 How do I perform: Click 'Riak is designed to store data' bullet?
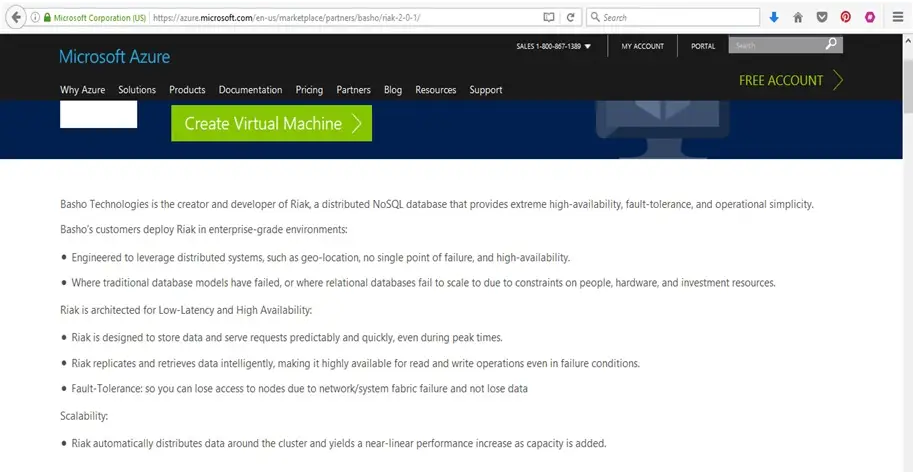click(286, 338)
